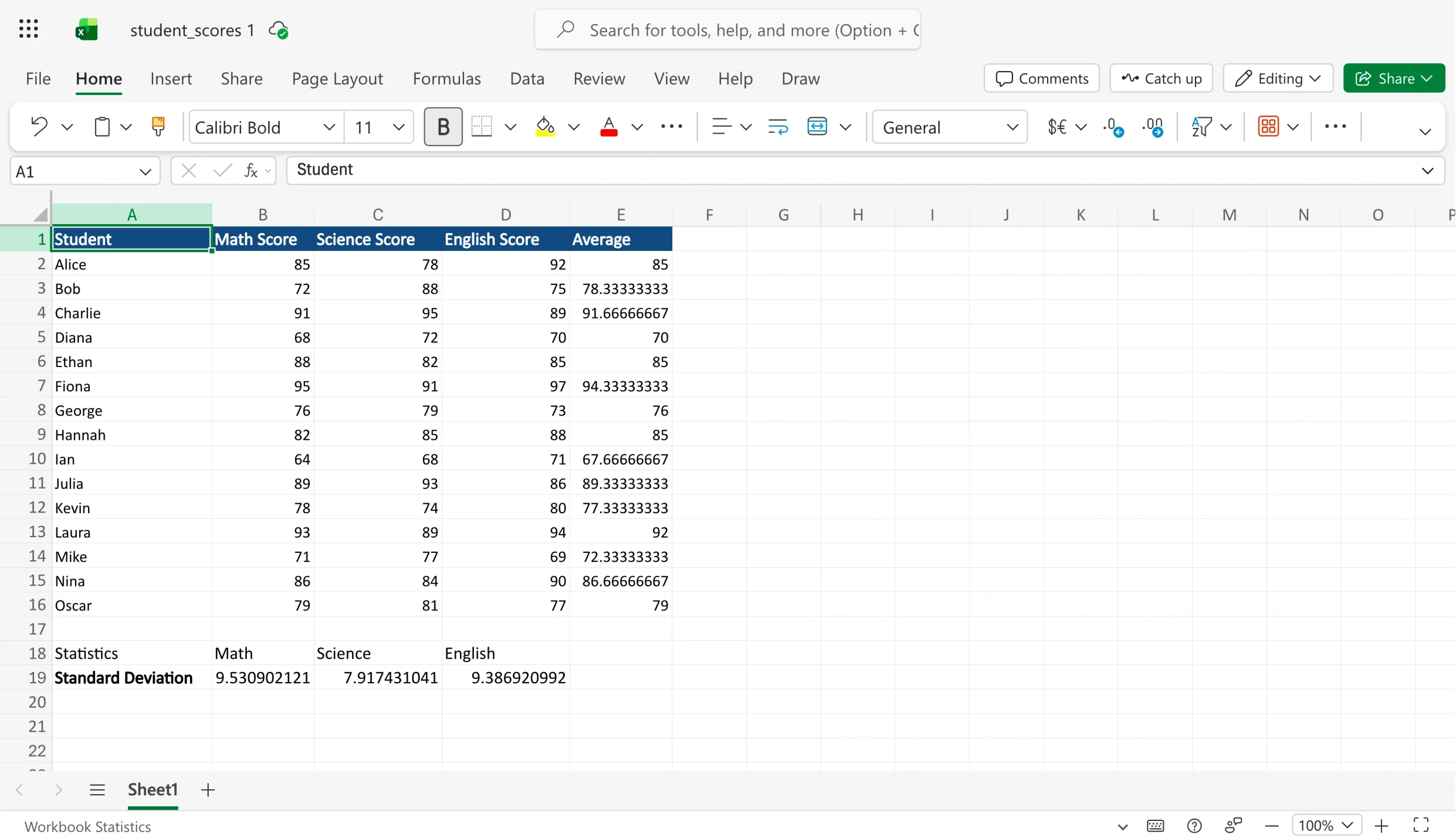Expand undo history dropdown arrow

click(x=67, y=127)
